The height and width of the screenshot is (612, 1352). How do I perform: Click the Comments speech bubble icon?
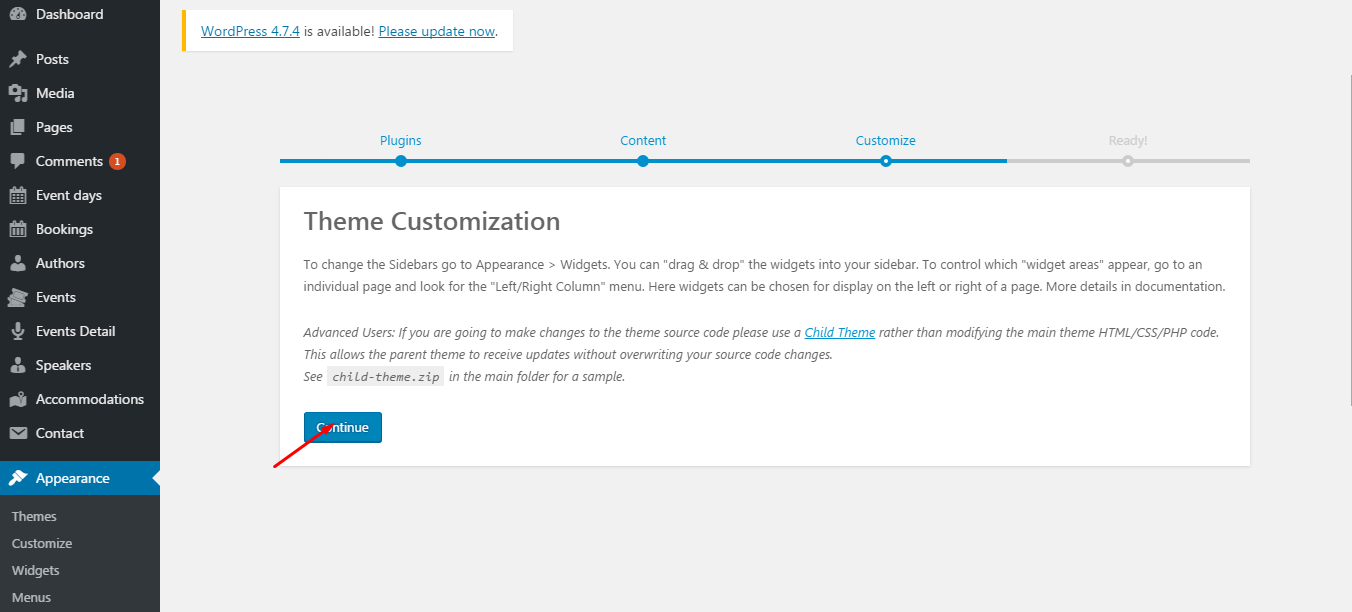coord(18,161)
